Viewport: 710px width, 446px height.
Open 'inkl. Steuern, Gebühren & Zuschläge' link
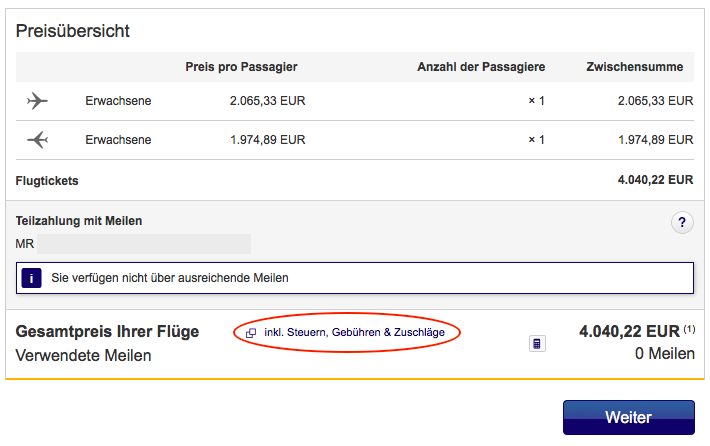coord(354,332)
